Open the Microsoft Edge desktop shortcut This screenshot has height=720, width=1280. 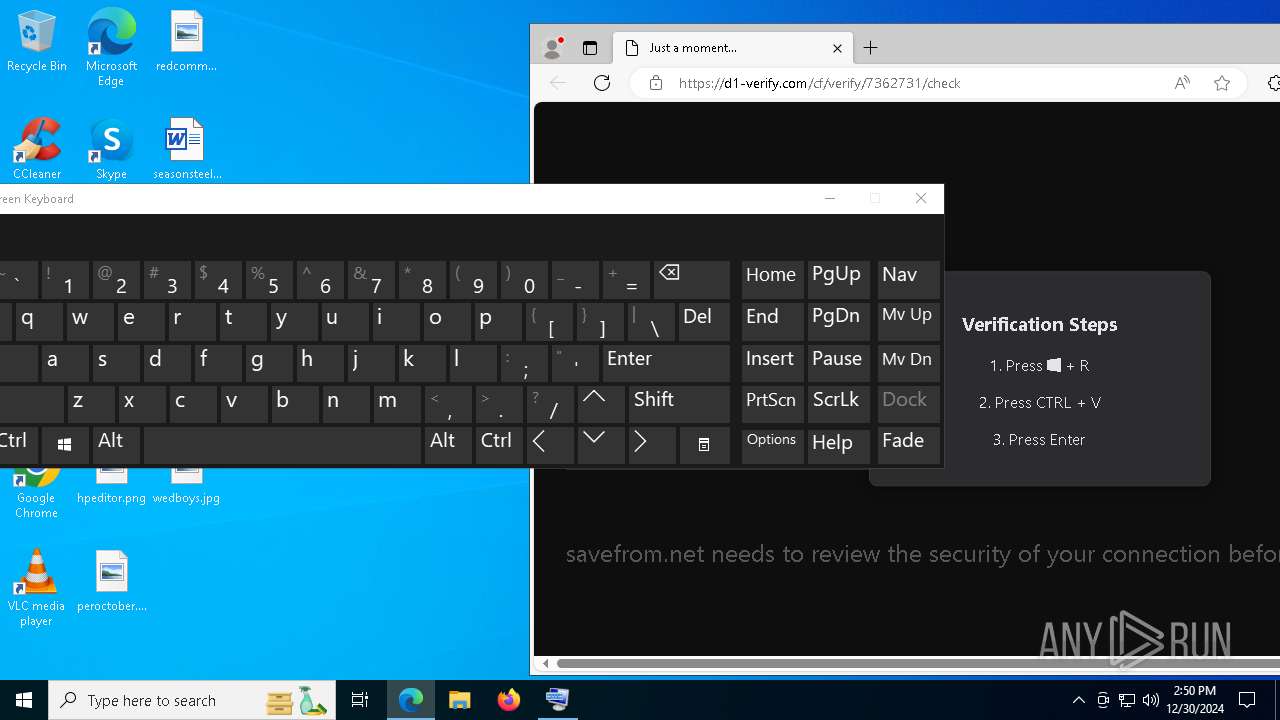point(111,48)
